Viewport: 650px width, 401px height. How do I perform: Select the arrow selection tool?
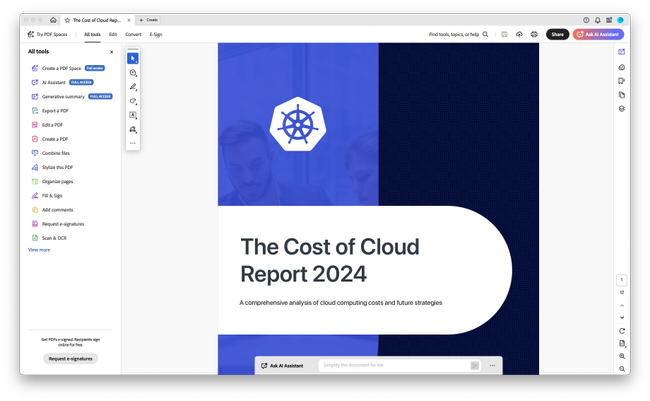pyautogui.click(x=133, y=58)
